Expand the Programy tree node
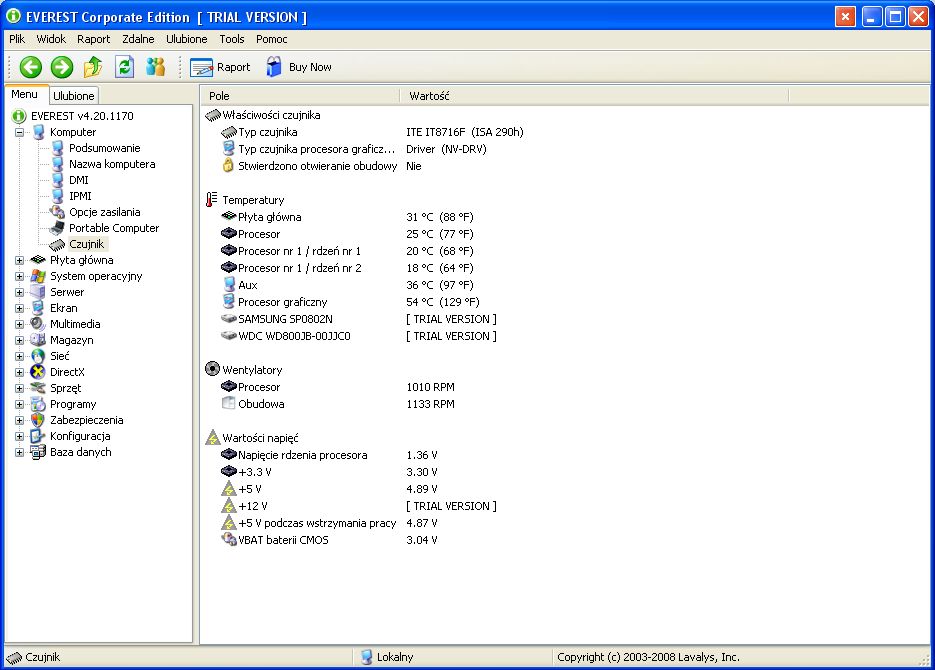This screenshot has width=935, height=670. pyautogui.click(x=20, y=405)
